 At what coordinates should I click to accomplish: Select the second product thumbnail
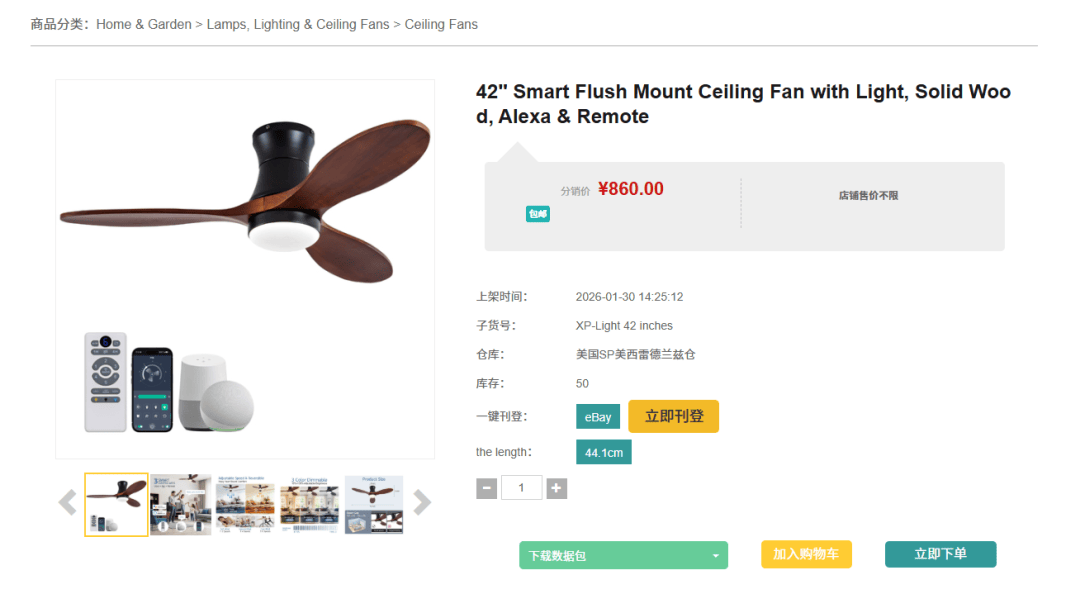tap(181, 504)
